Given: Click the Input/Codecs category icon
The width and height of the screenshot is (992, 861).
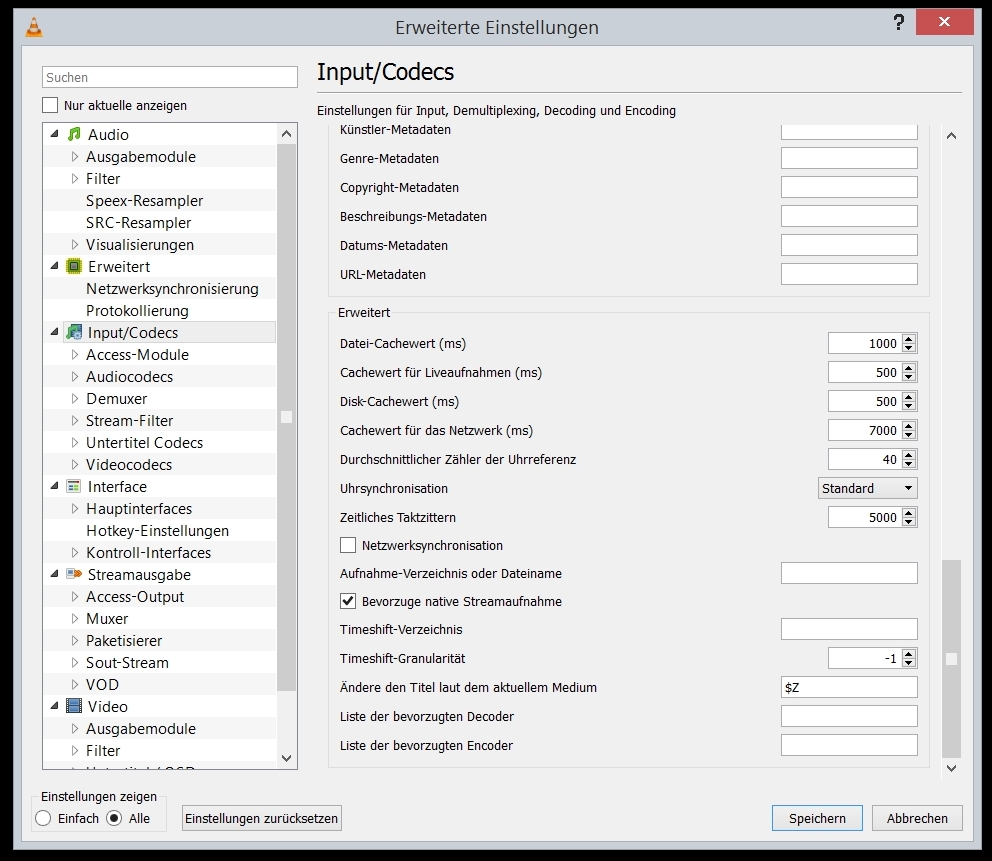Looking at the screenshot, I should 74,332.
